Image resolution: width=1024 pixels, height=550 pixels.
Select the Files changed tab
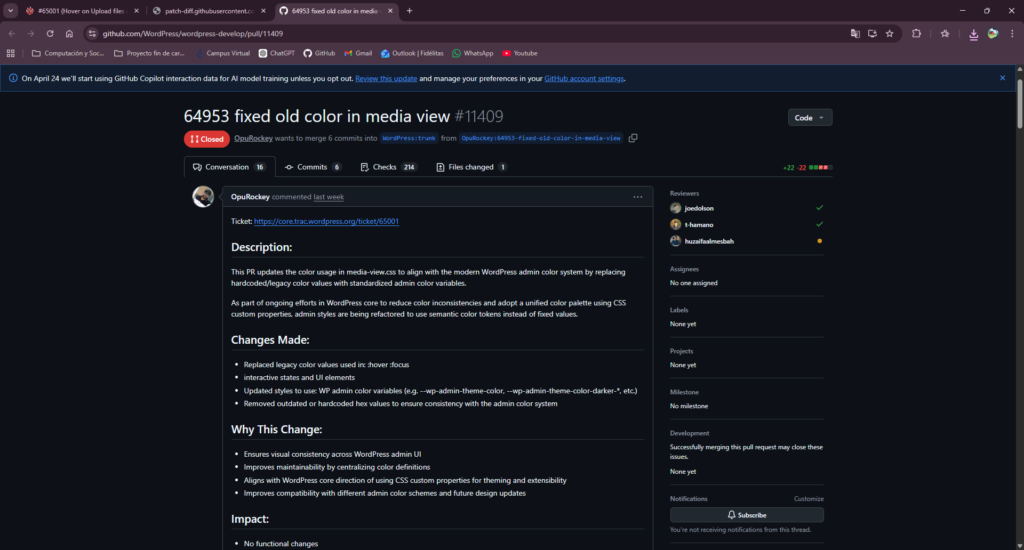[472, 167]
